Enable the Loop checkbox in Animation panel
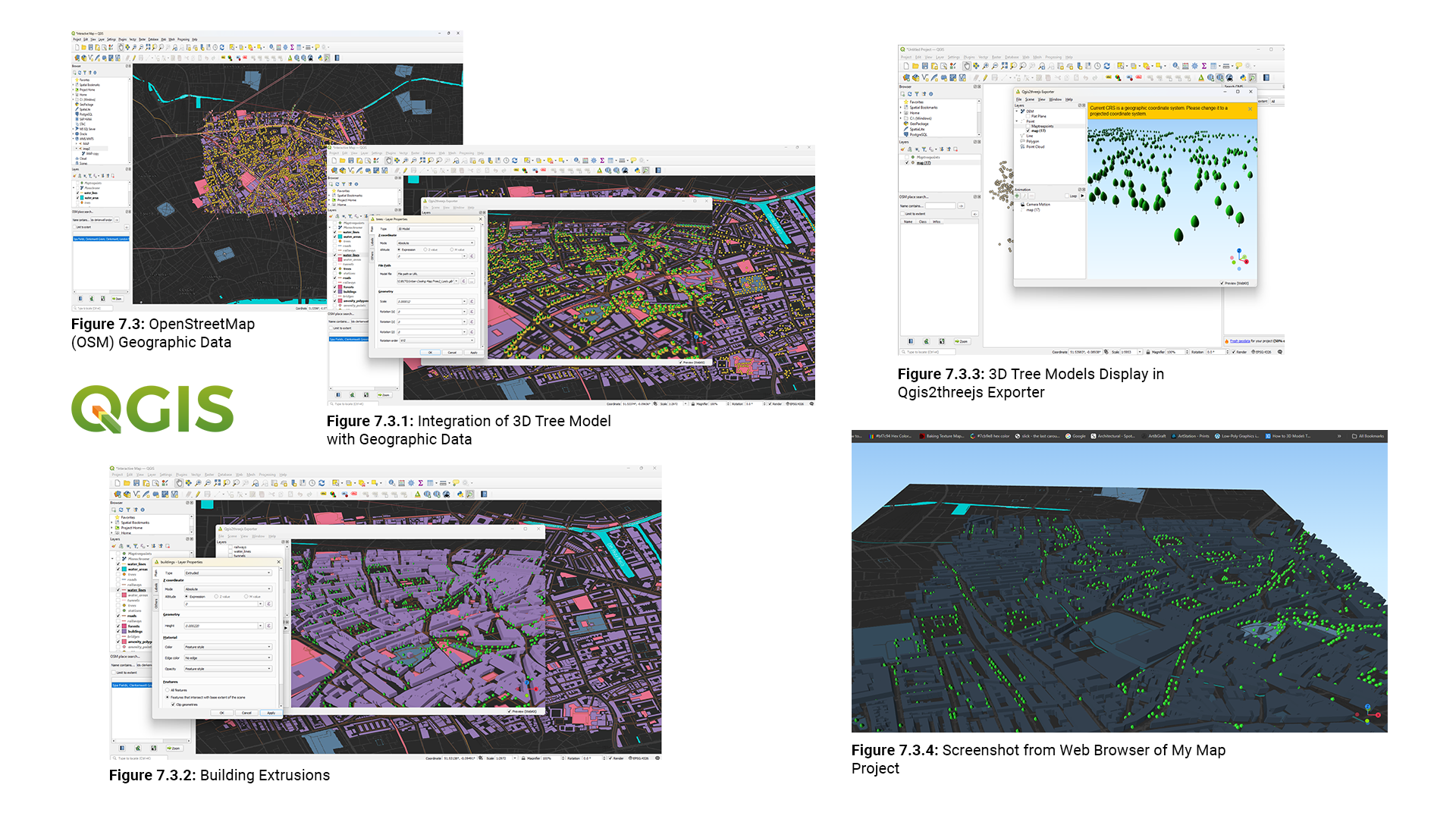Screen dimensions: 1456x819 [1067, 196]
